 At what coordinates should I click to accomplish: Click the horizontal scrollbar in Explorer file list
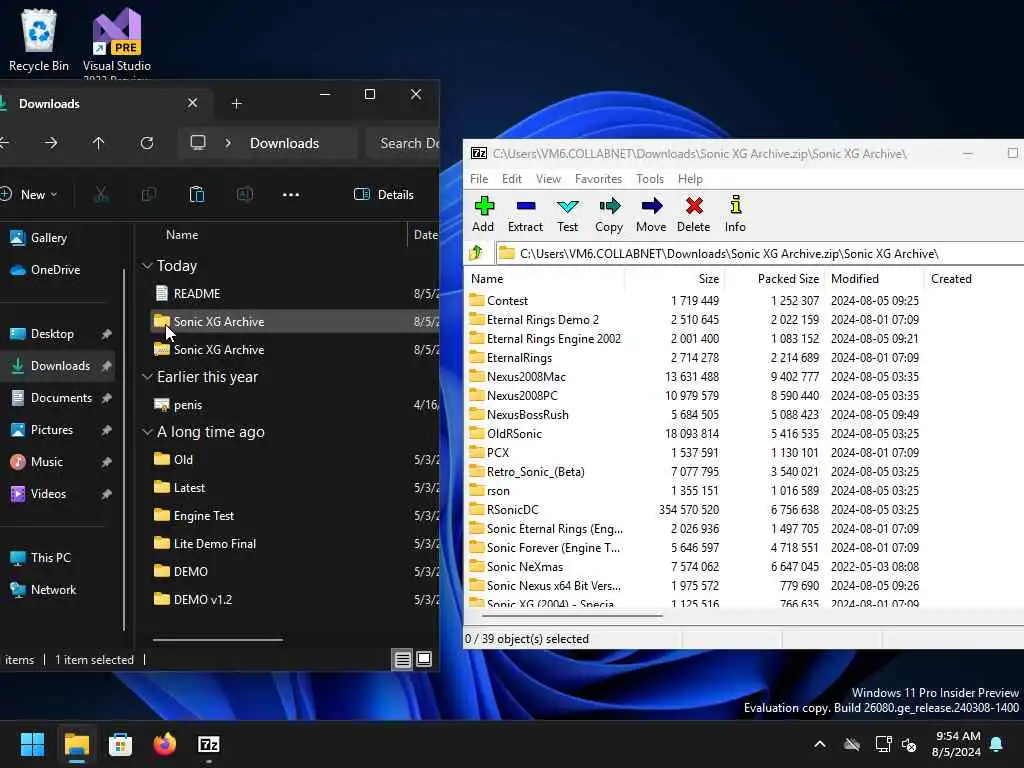tap(218, 640)
